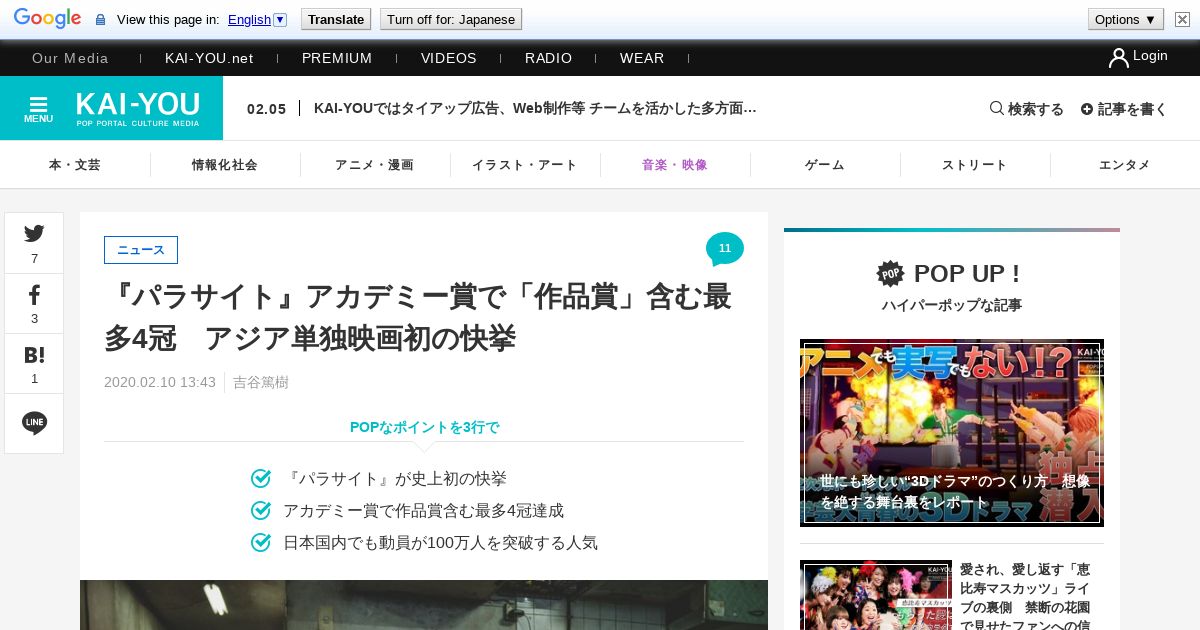Click the plus 記事を書く button

(1124, 108)
